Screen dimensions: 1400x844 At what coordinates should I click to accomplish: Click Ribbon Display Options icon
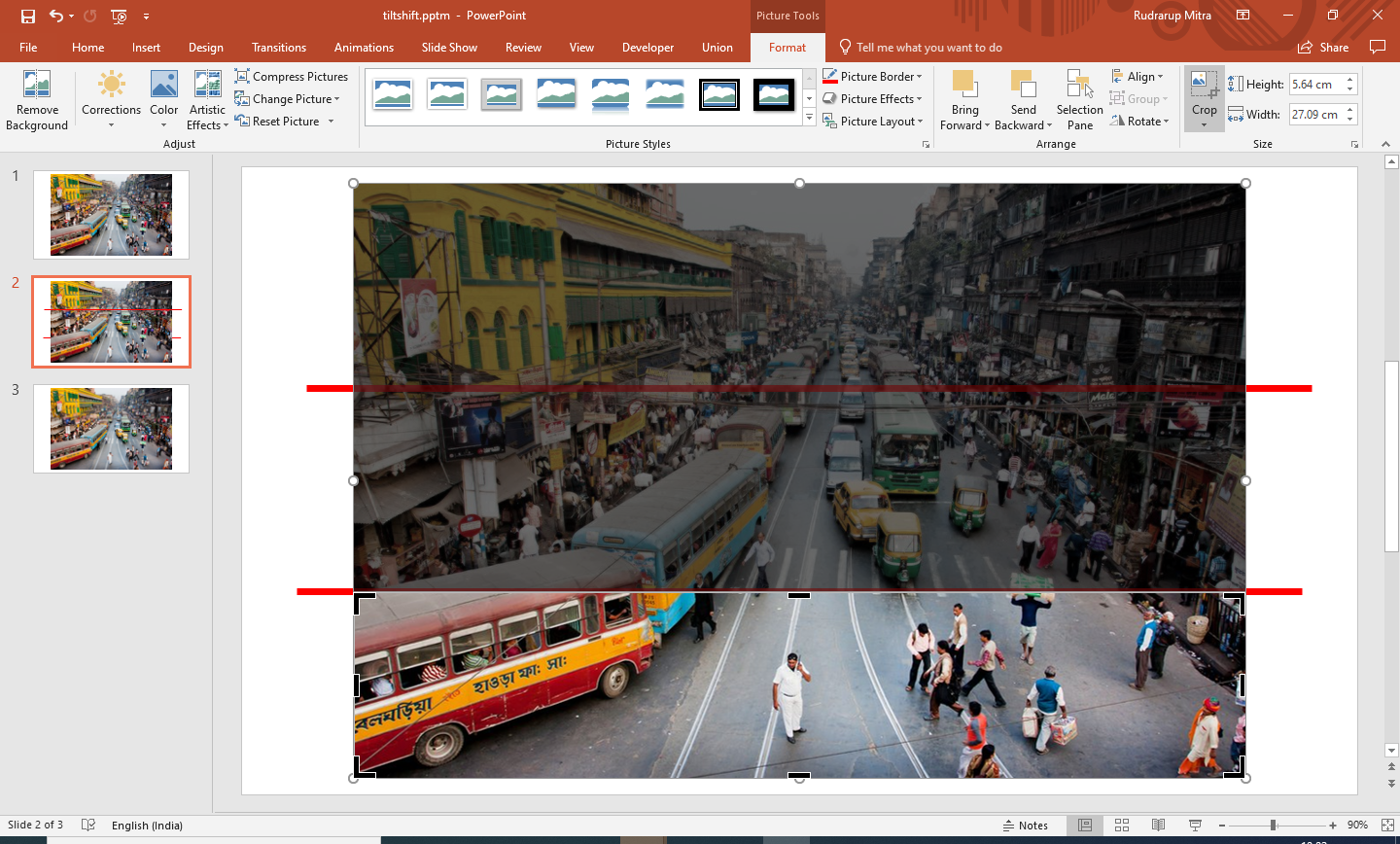tap(1242, 16)
